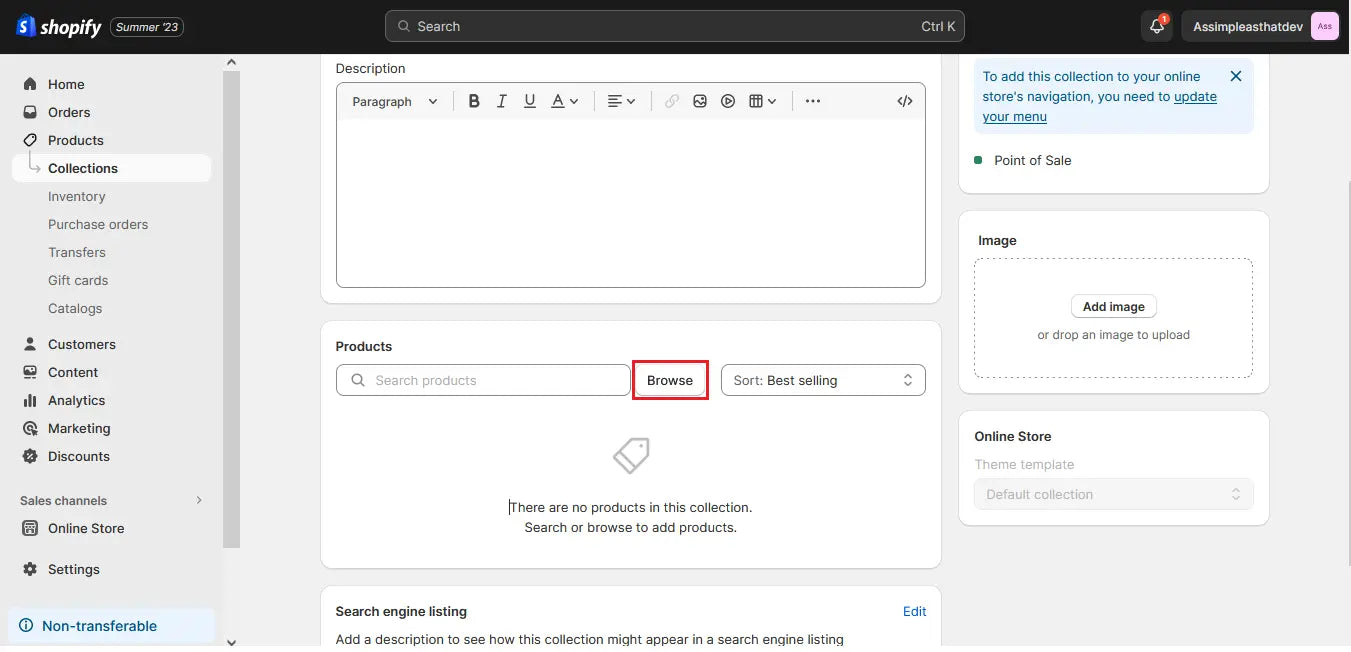This screenshot has width=1351, height=652.
Task: Open Shopify search with the magnifier icon
Action: (x=403, y=25)
